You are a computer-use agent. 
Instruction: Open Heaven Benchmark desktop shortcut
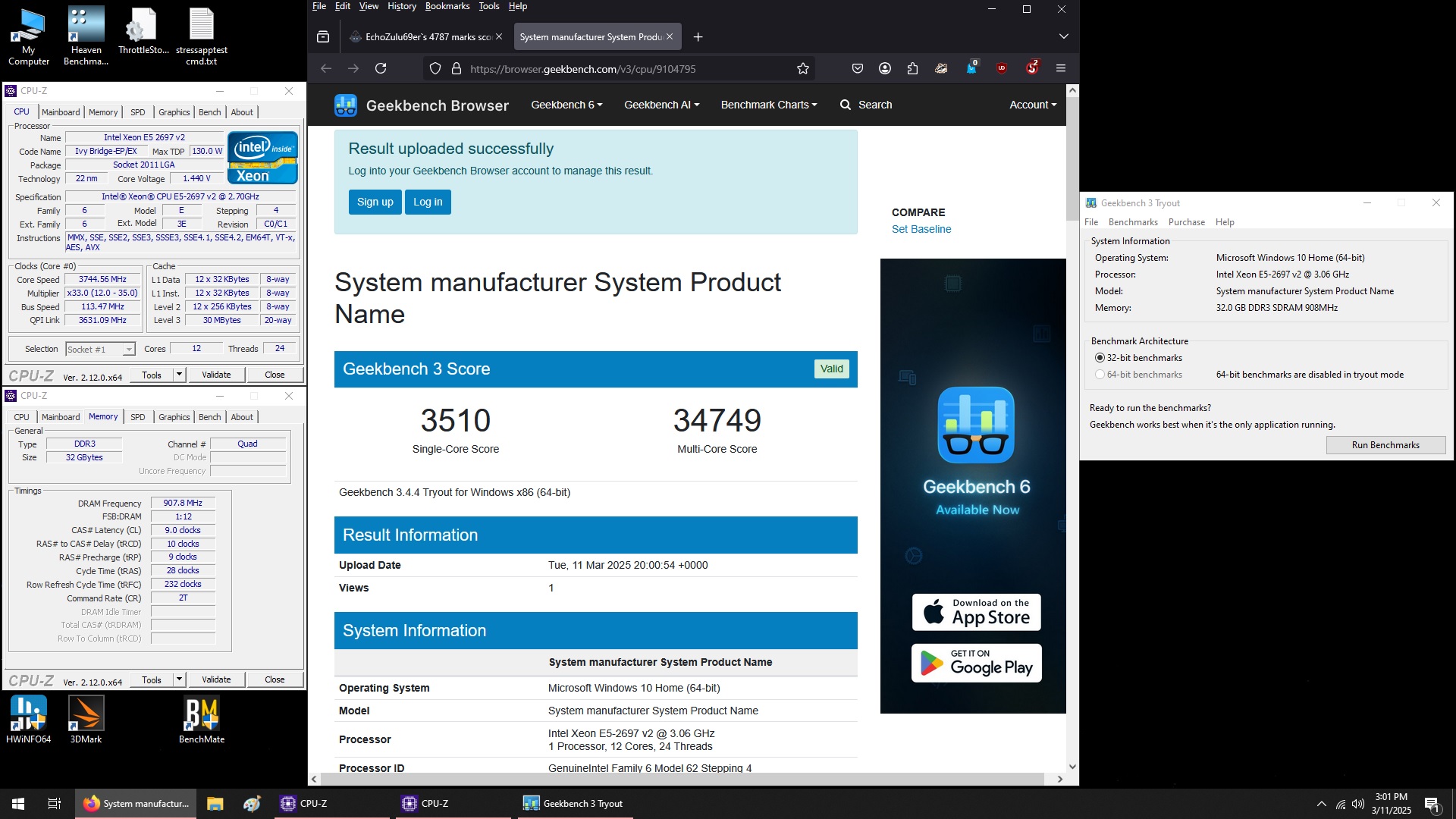86,36
